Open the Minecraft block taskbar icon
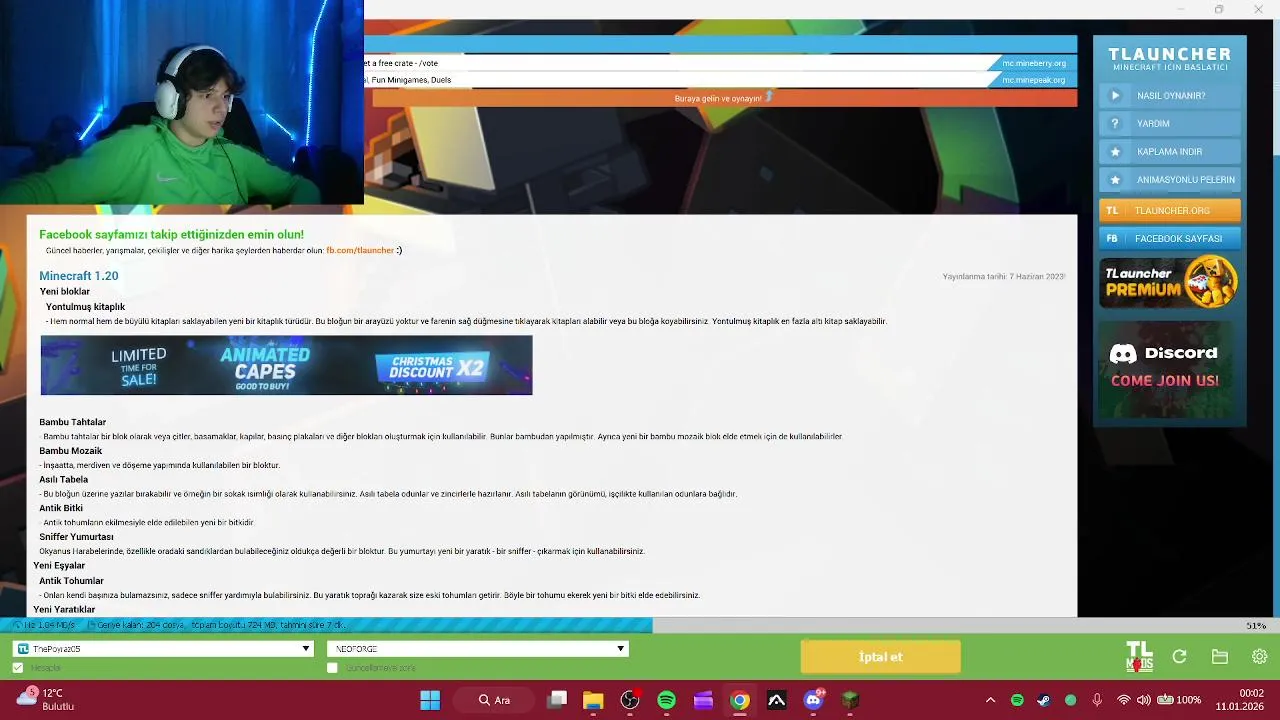 [850, 700]
